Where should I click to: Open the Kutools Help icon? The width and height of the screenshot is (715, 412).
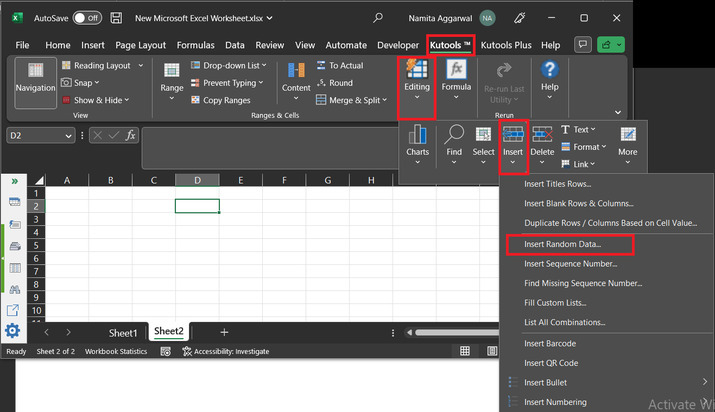549,77
